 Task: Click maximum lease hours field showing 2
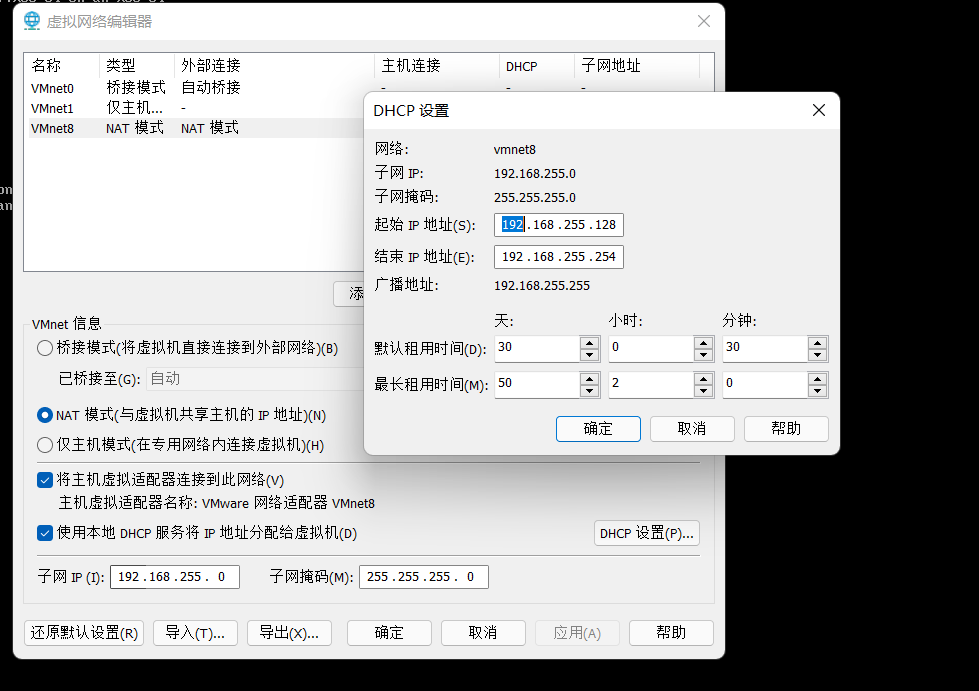[651, 385]
